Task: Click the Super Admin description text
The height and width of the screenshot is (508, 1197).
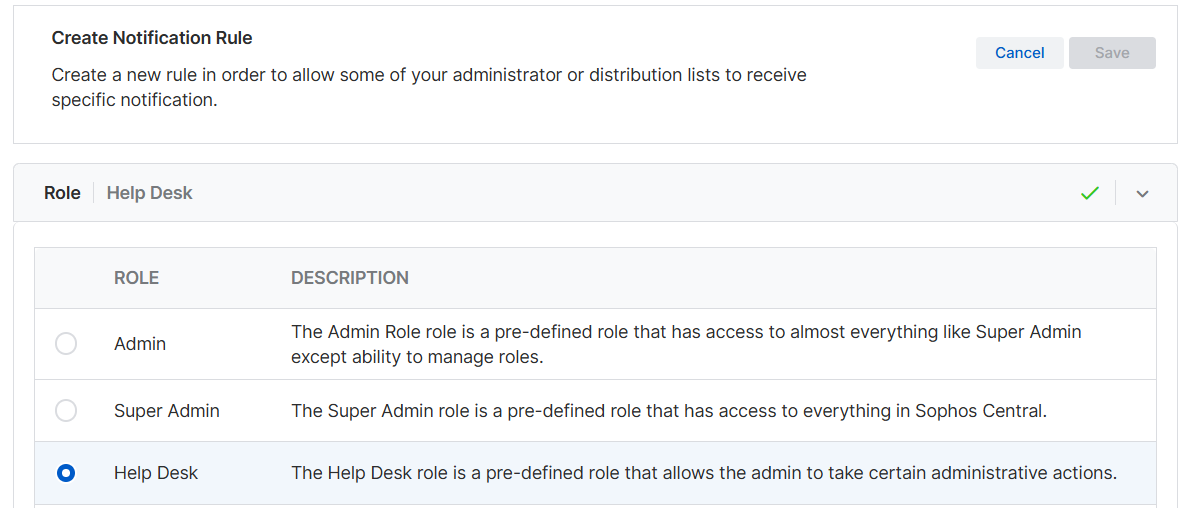Action: [668, 410]
